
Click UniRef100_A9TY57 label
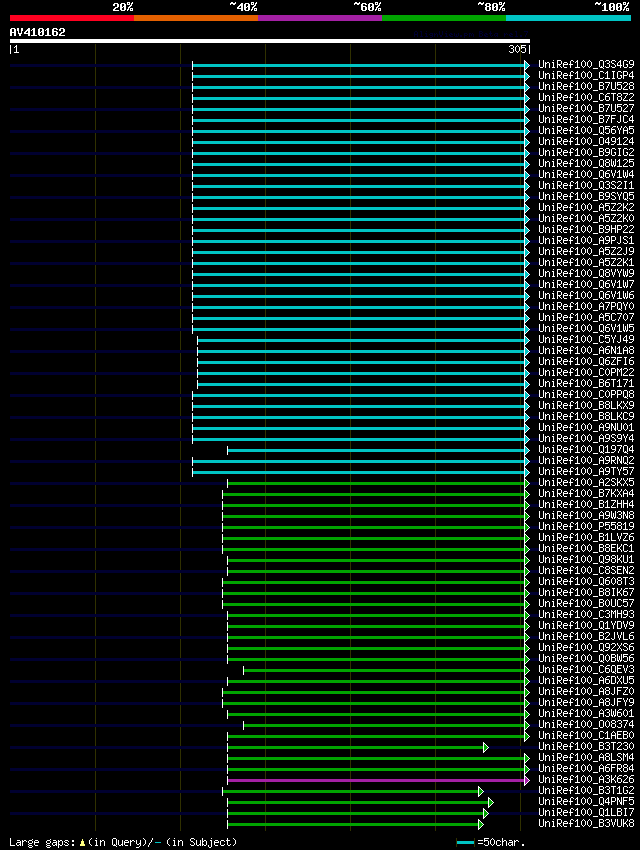[586, 472]
